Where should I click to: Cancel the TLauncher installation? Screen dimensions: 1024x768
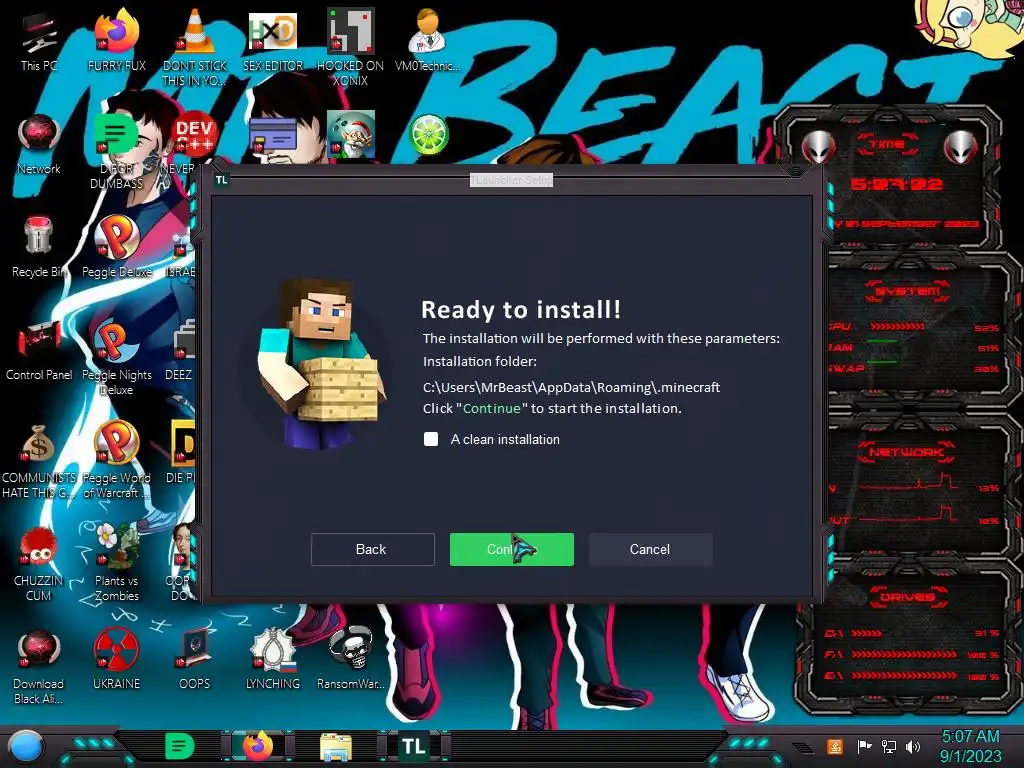(650, 549)
